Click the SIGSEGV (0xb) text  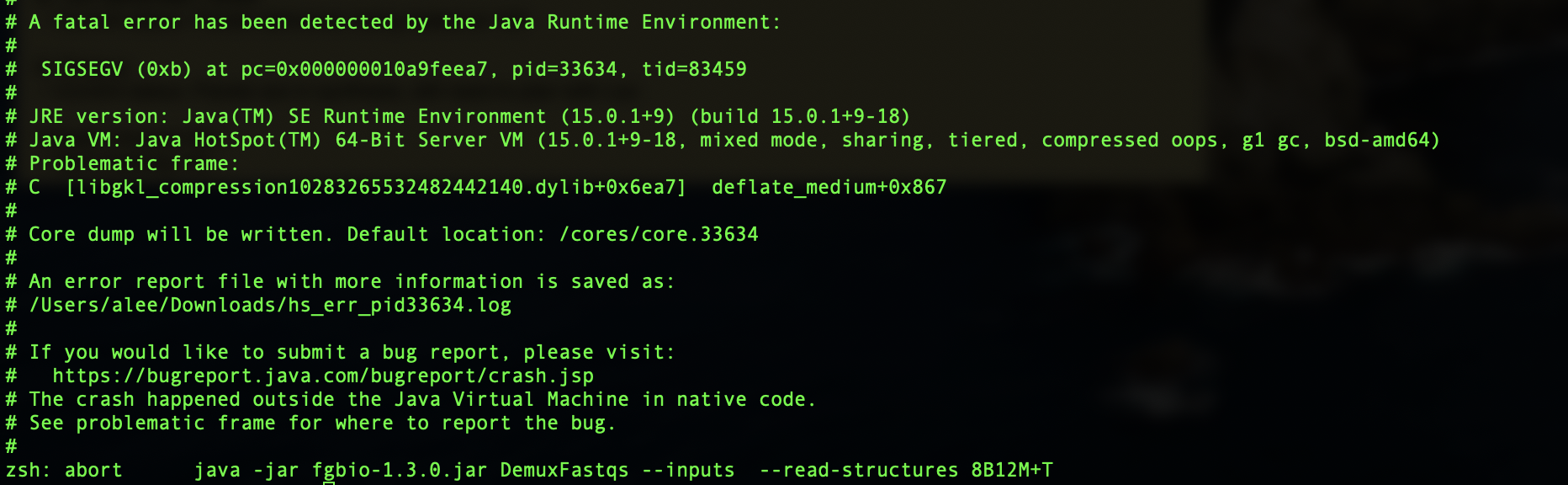(x=116, y=70)
